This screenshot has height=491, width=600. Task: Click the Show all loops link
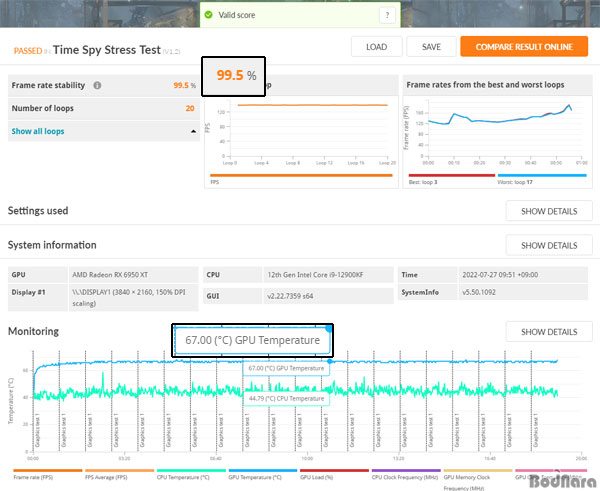point(38,131)
